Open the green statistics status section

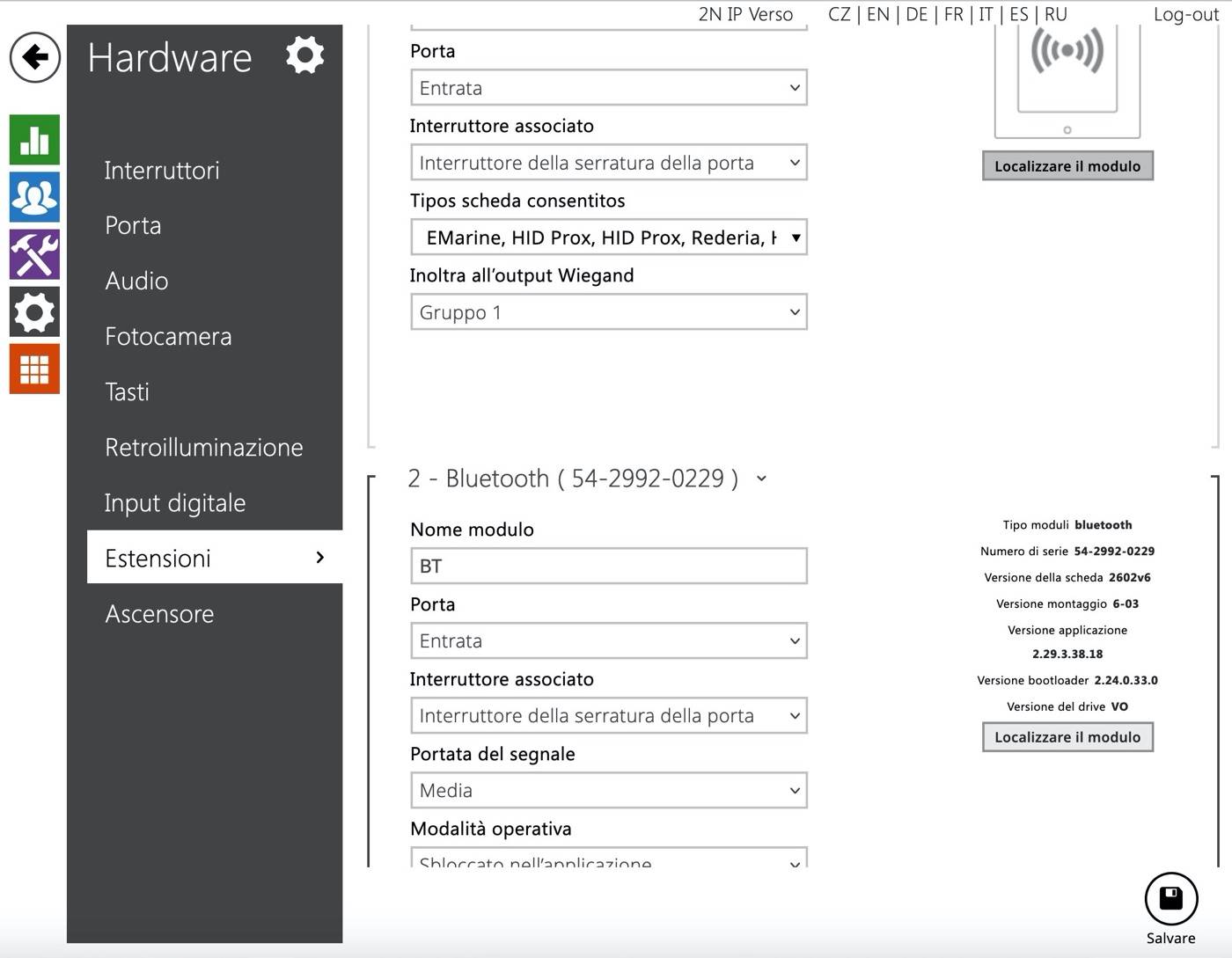point(35,140)
